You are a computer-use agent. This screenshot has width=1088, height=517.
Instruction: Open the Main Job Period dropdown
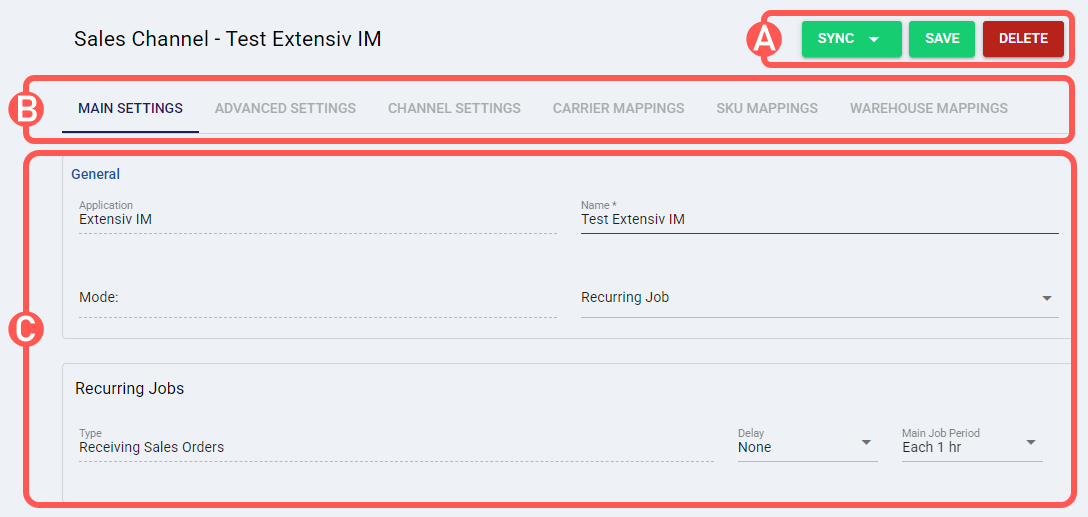[972, 444]
